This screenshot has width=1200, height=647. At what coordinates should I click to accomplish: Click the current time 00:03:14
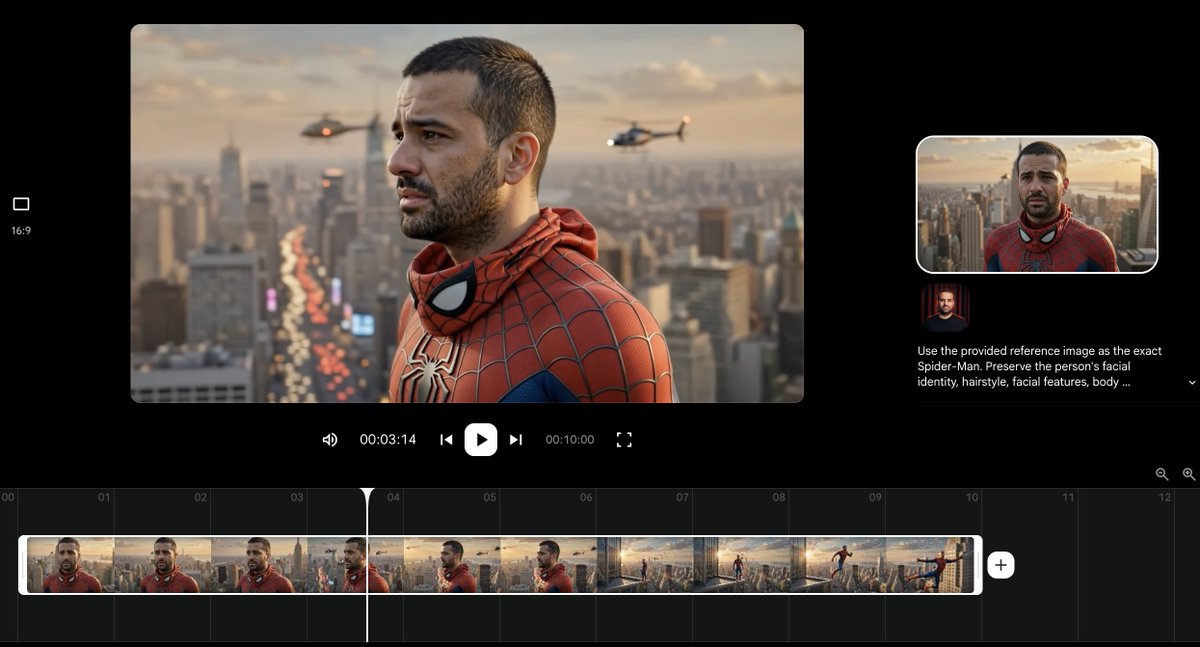pyautogui.click(x=388, y=440)
